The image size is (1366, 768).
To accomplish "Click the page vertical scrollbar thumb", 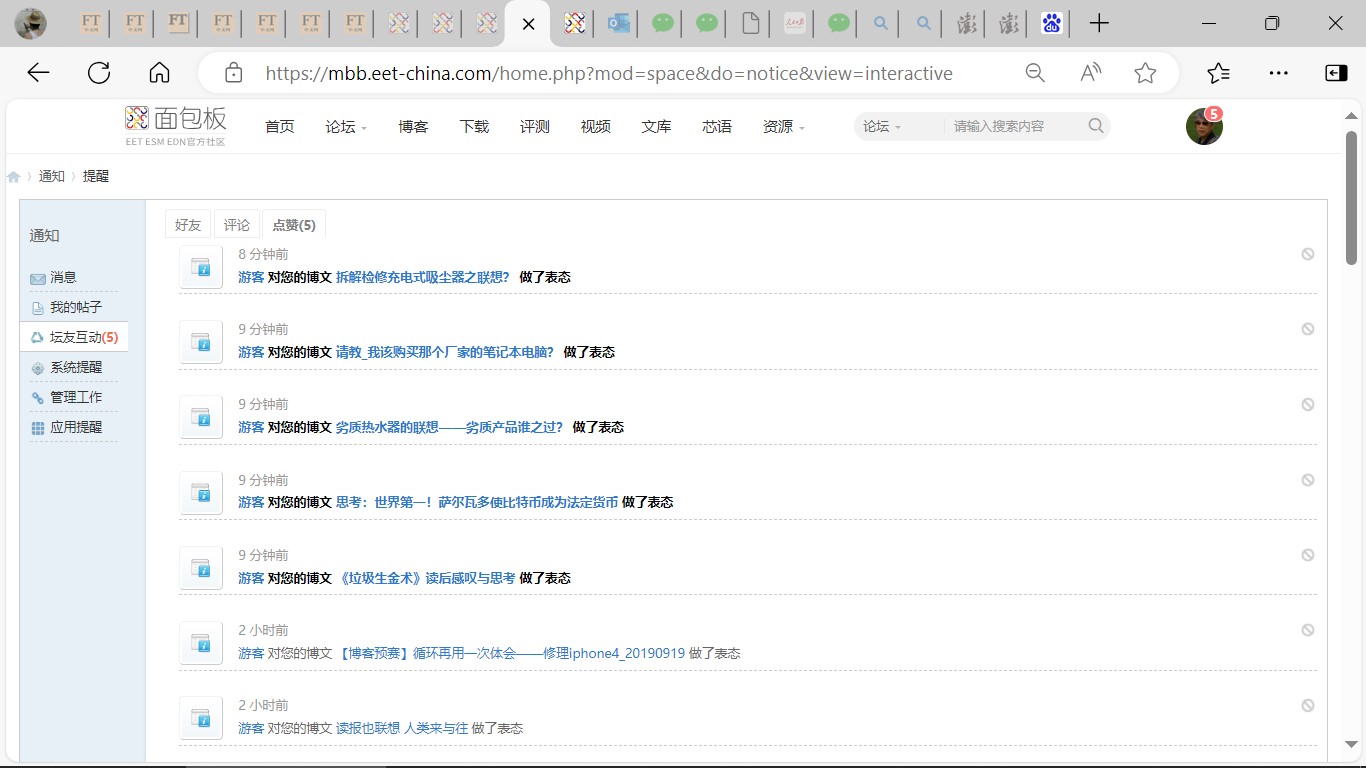I will tap(1351, 196).
